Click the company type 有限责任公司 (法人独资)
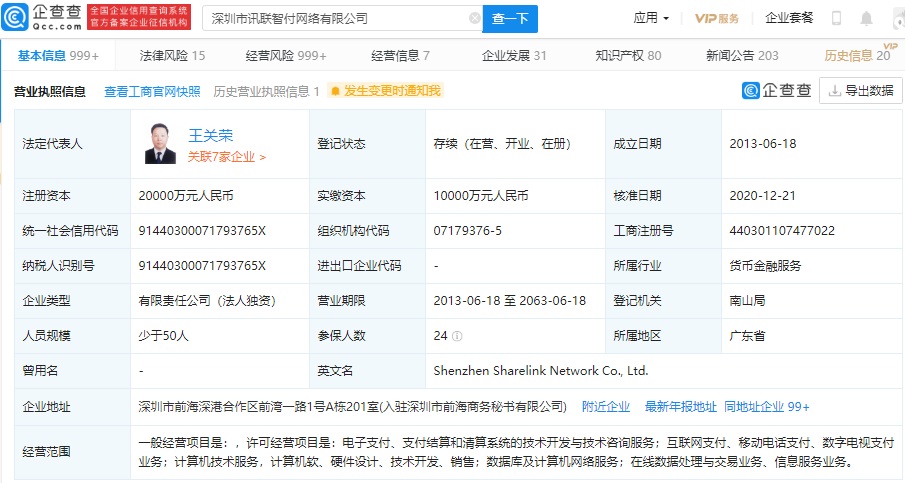Viewport: 905px width, 483px height. (207, 301)
